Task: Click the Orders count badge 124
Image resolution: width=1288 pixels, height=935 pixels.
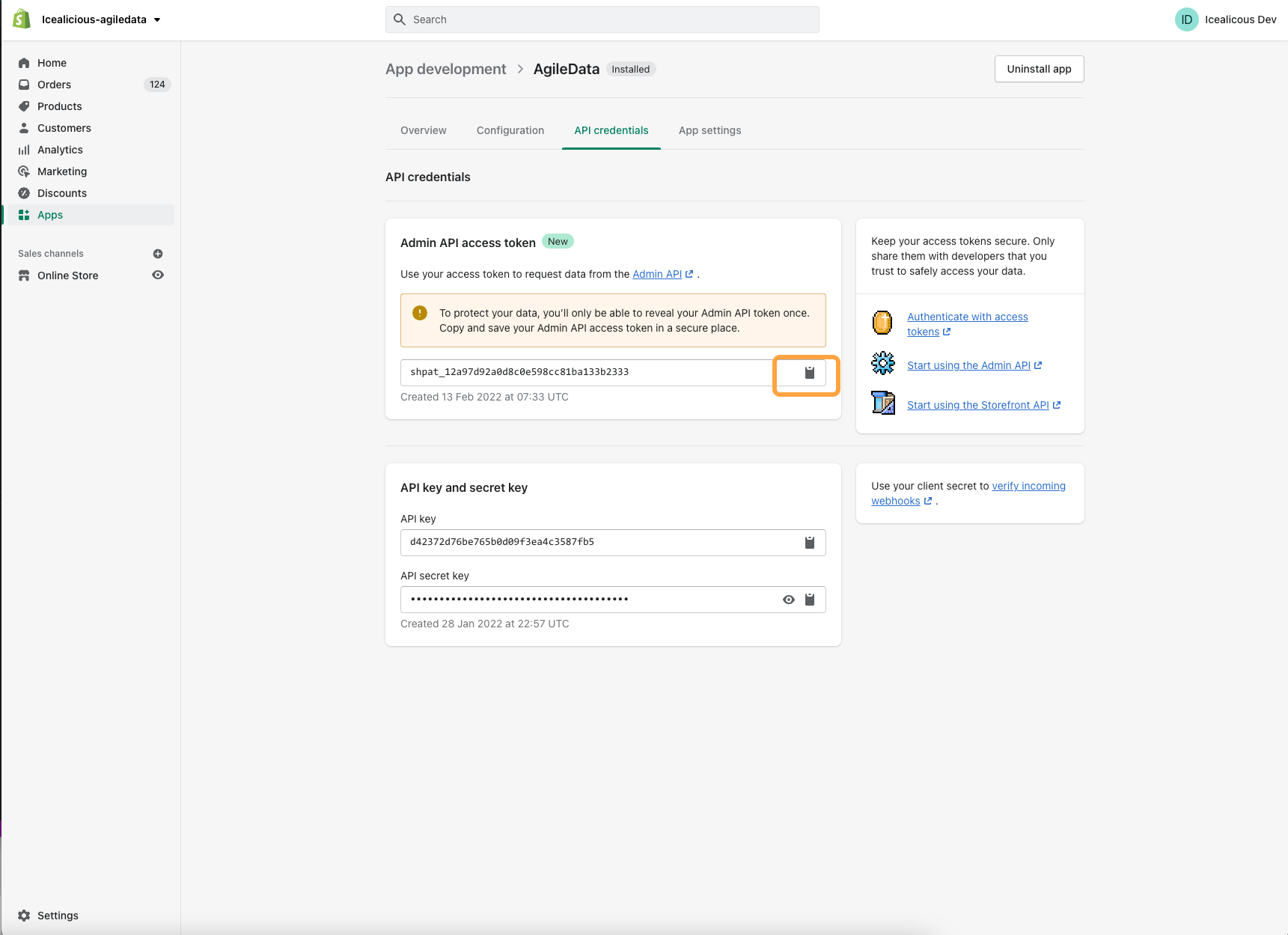Action: coord(157,85)
